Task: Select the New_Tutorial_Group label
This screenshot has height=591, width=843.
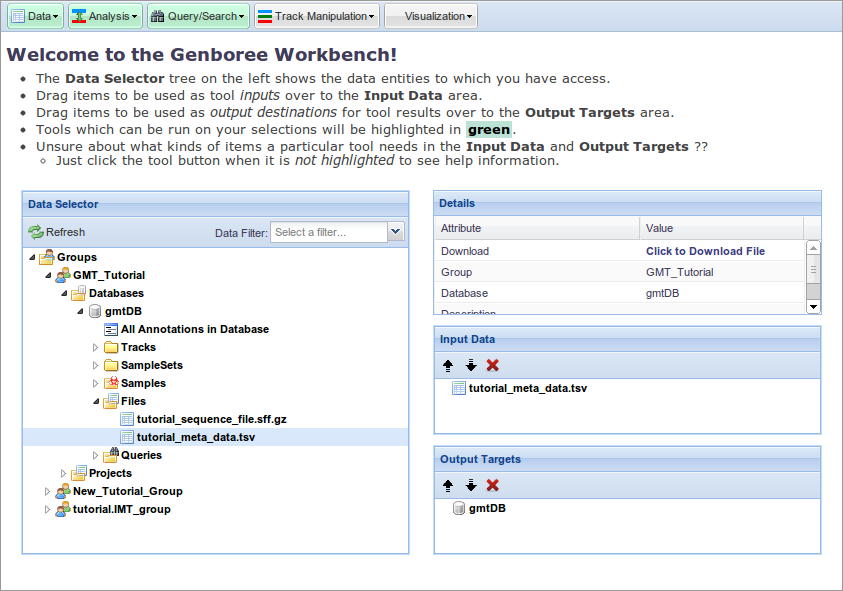Action: (127, 491)
